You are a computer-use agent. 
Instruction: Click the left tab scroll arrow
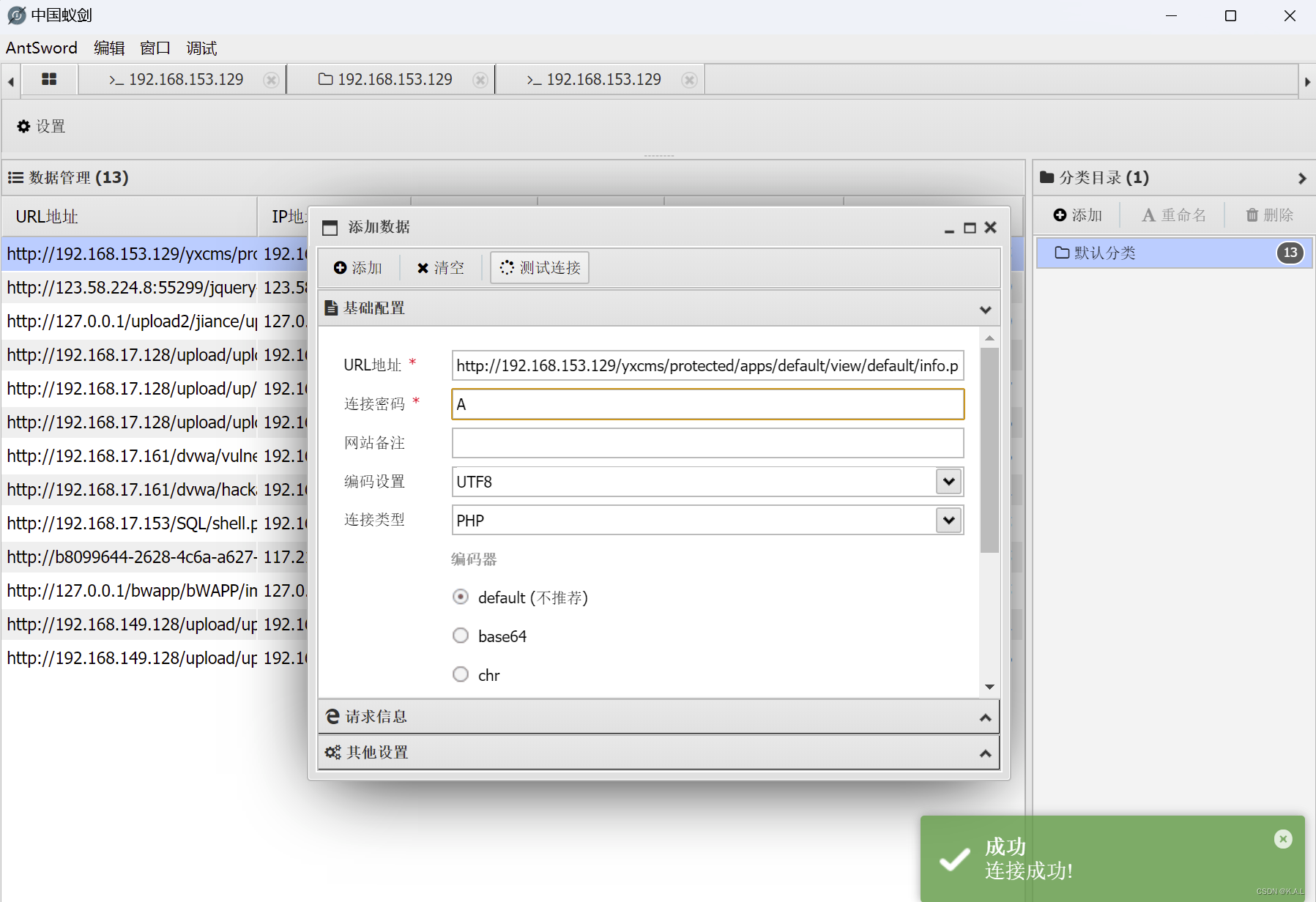click(x=10, y=81)
